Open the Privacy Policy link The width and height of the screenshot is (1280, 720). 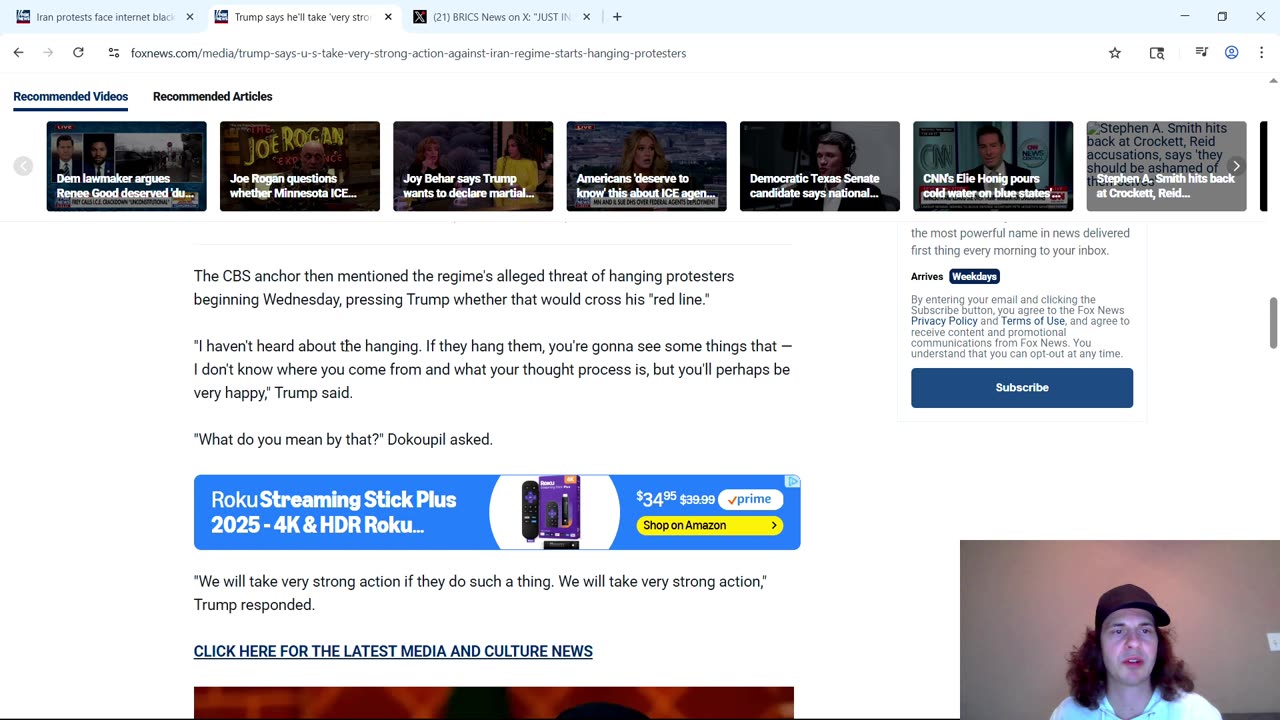coord(944,321)
